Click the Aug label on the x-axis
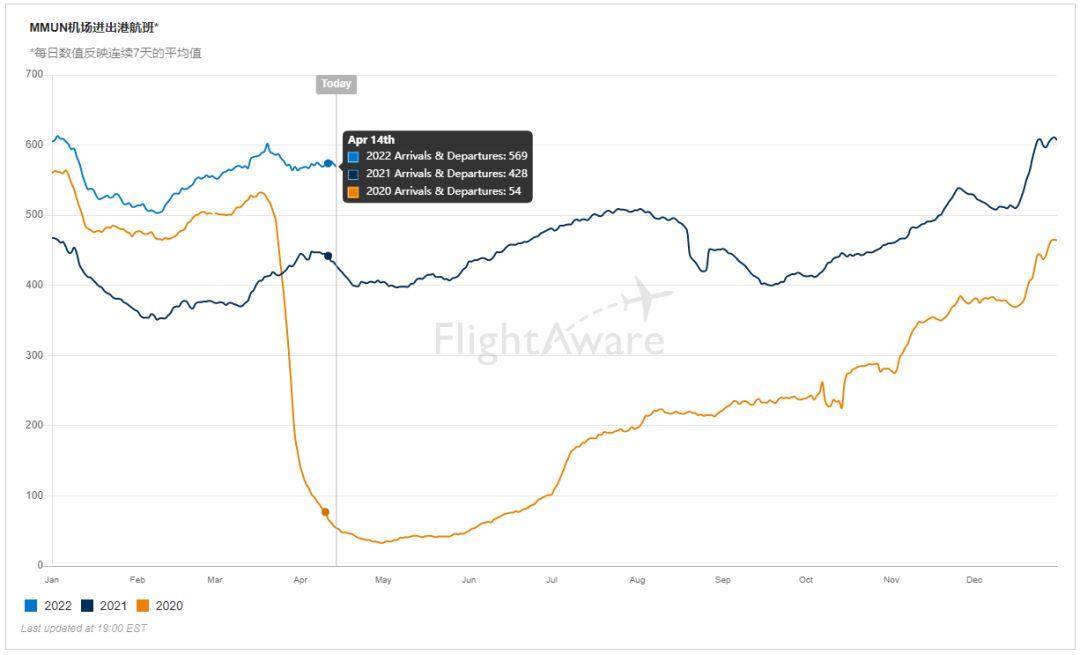Viewport: 1080px width, 655px height. pyautogui.click(x=637, y=580)
